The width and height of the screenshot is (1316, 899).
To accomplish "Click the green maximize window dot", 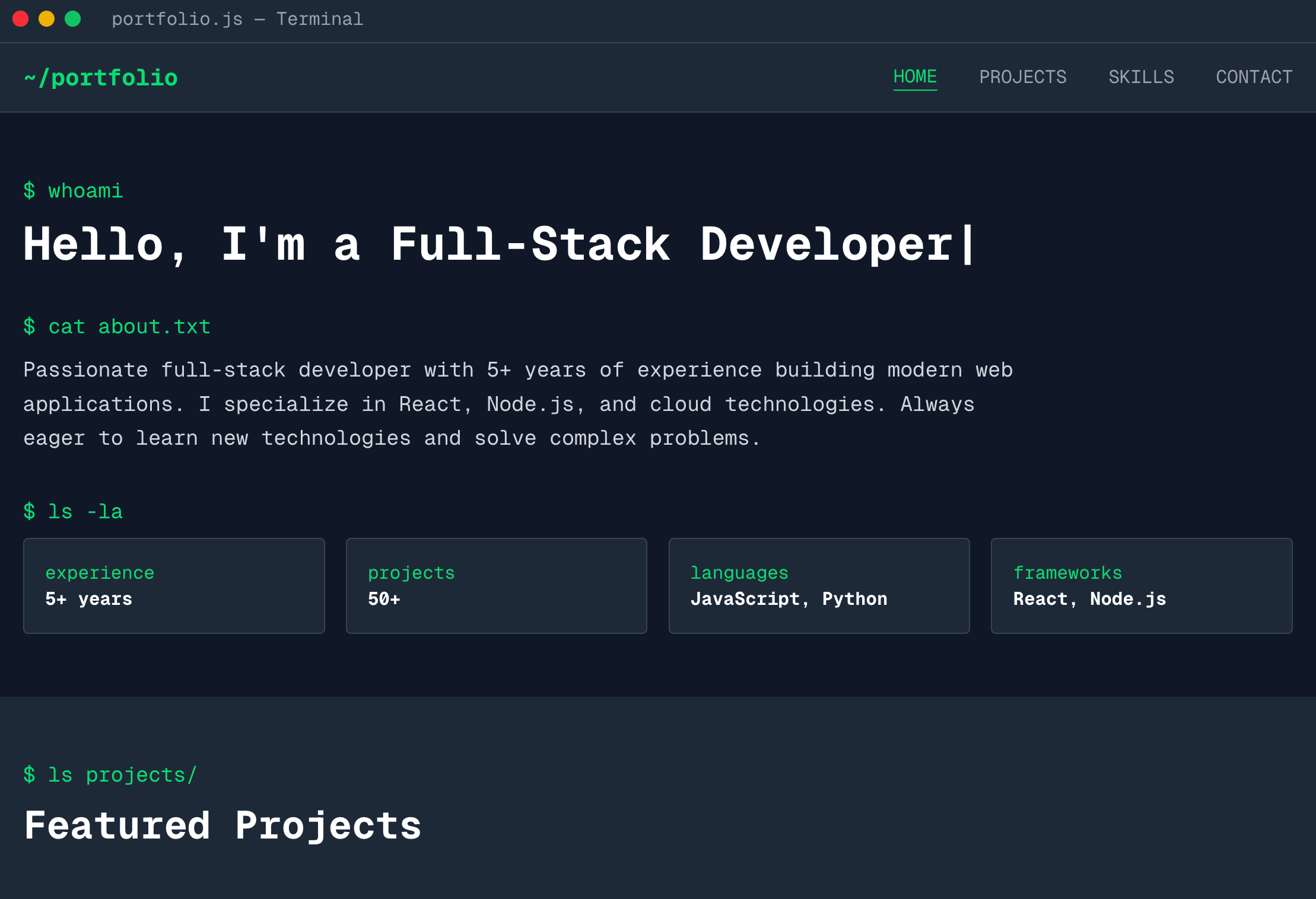I will [x=73, y=19].
